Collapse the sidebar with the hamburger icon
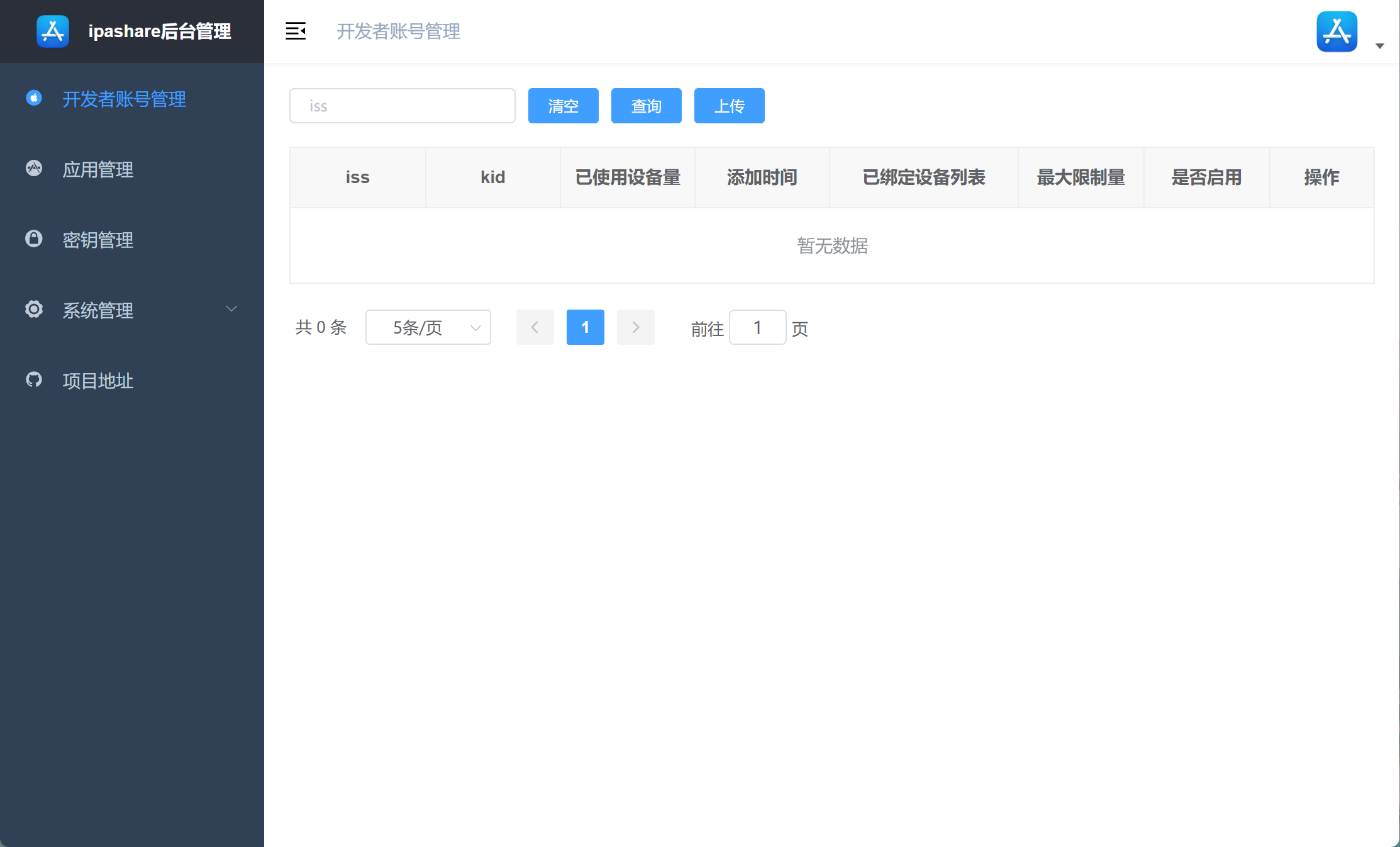 [296, 31]
